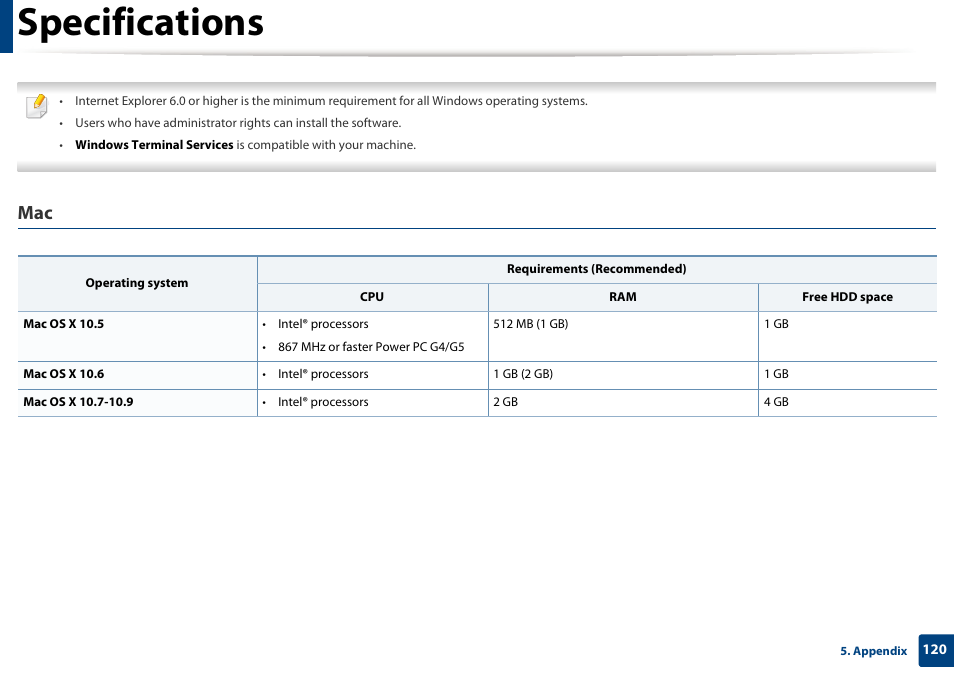Screen dimensions: 954x675
Task: Click the 4 GB free HDD space cell
Action: 777,401
